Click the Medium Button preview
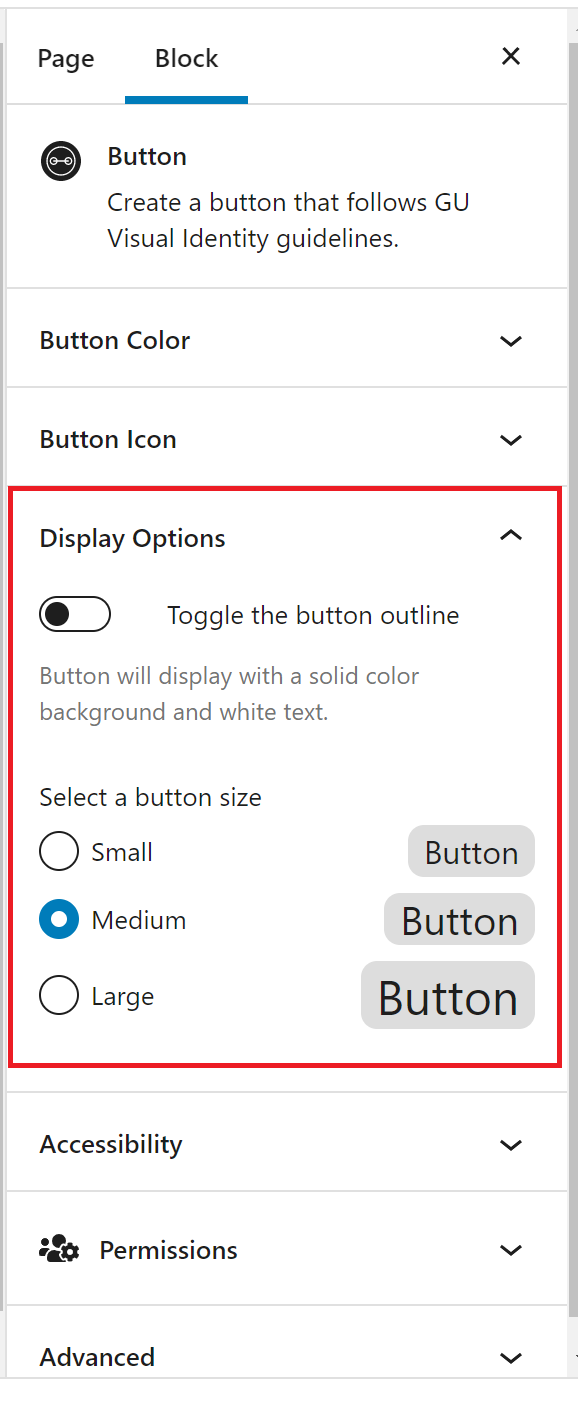 point(459,920)
